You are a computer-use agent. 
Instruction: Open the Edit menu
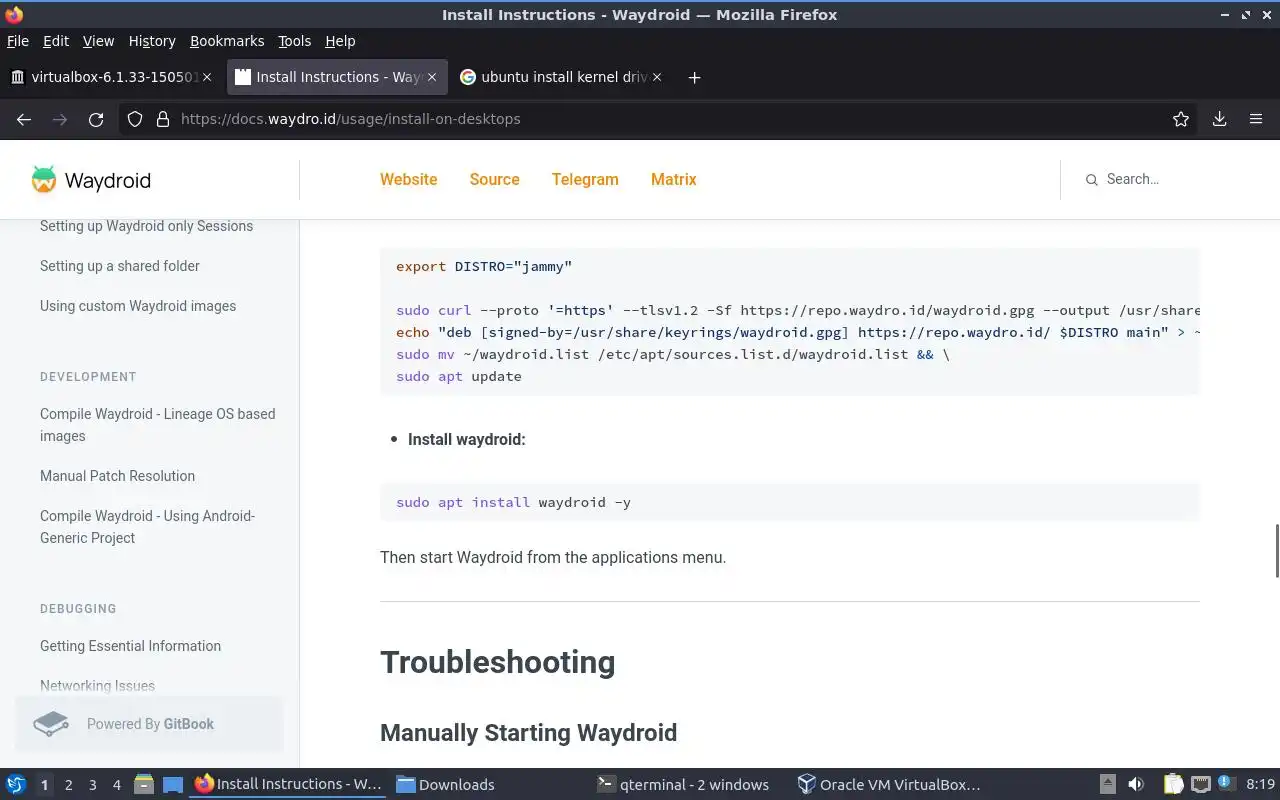click(56, 41)
